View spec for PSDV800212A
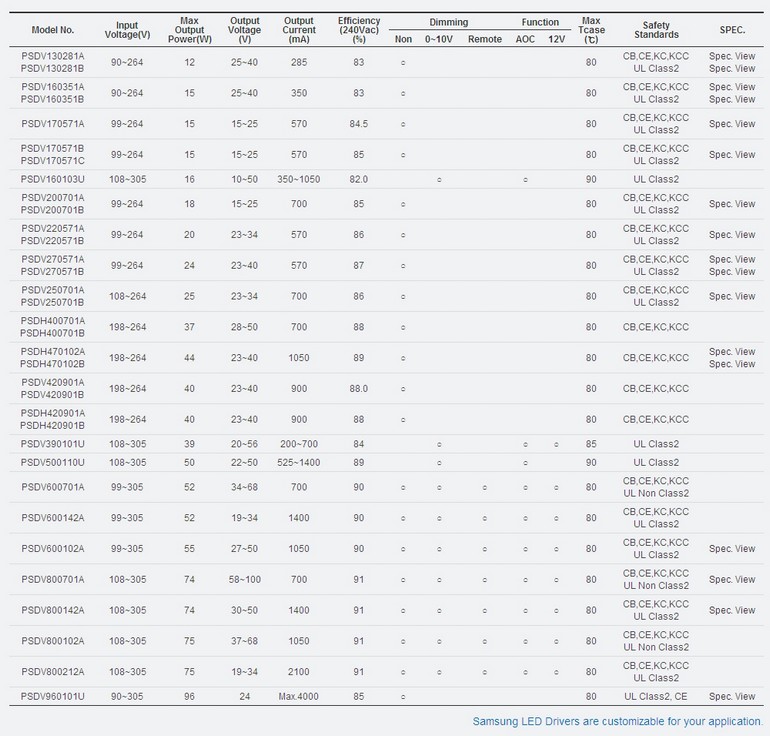The height and width of the screenshot is (736, 770). [x=732, y=672]
